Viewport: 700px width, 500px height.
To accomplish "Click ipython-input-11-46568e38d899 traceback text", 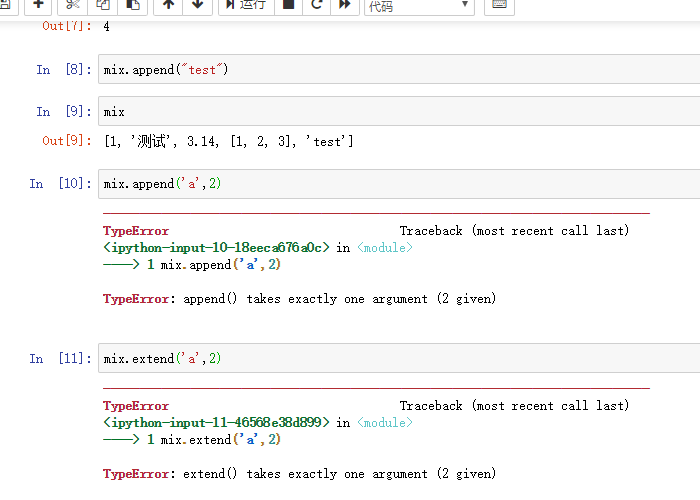I will (216, 422).
